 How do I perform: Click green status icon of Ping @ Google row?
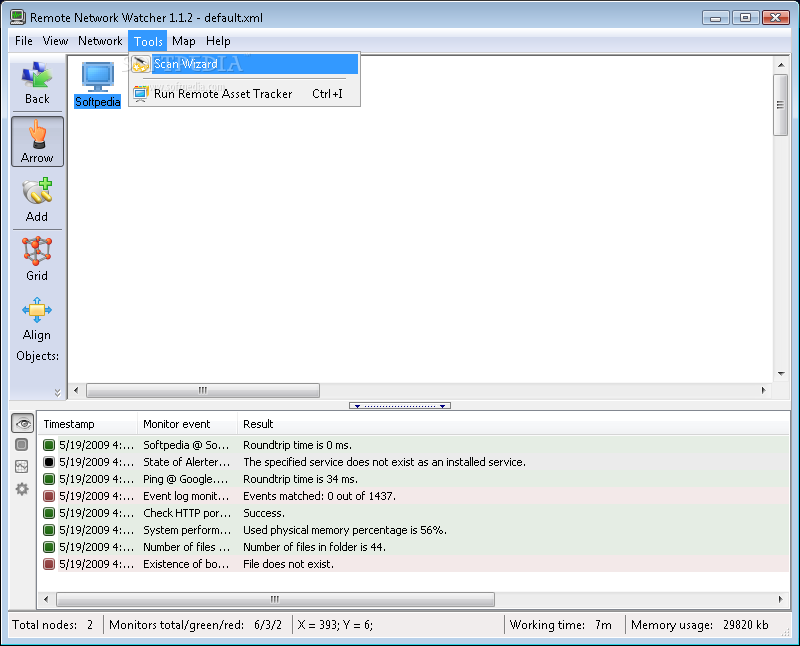coord(49,479)
